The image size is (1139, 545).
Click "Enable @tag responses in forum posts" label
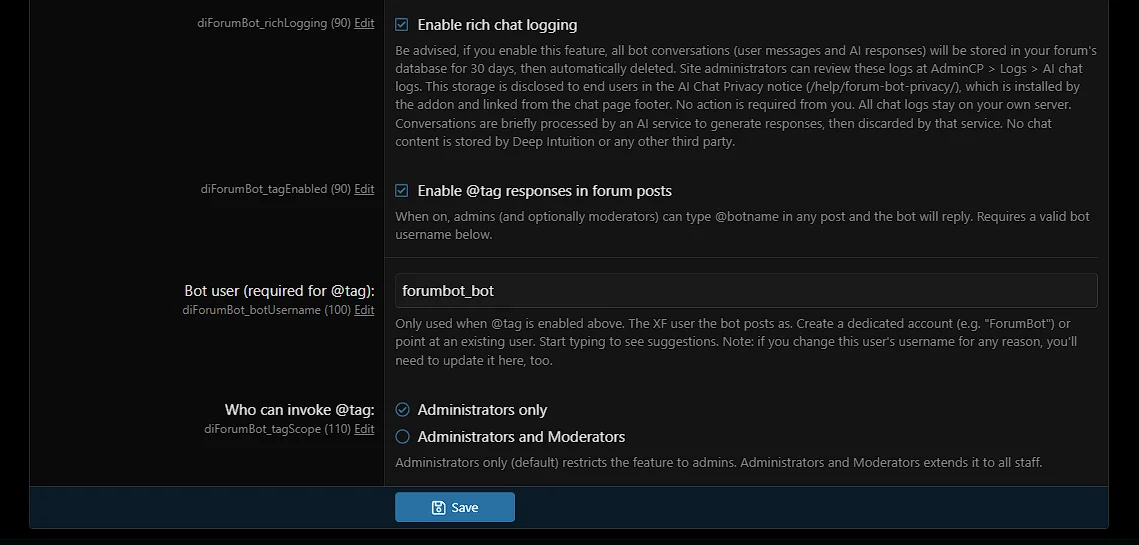click(544, 191)
